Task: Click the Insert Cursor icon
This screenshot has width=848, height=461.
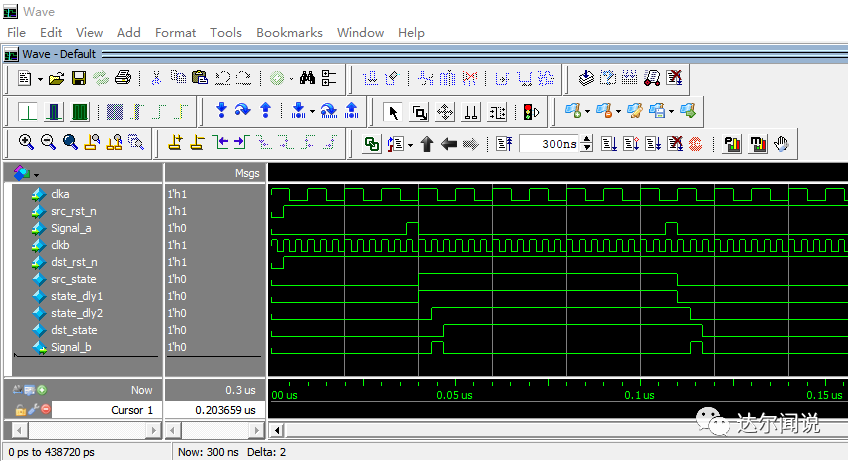Action: (175, 143)
